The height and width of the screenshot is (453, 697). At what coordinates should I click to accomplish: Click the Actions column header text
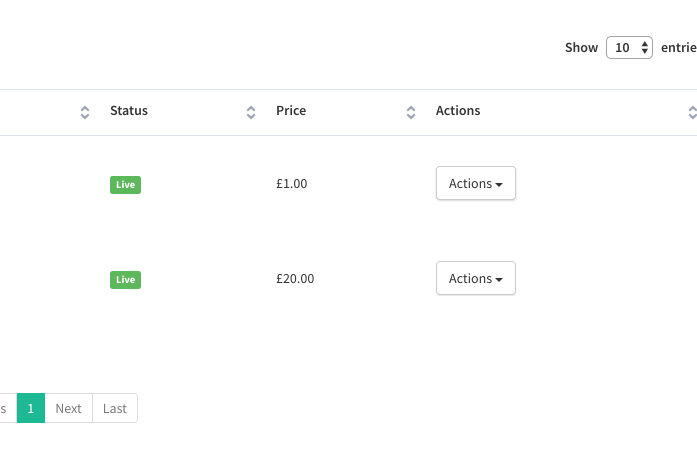click(x=458, y=111)
